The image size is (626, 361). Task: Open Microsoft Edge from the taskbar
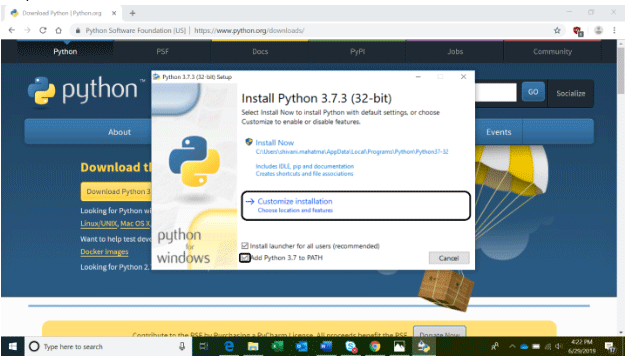click(x=229, y=346)
